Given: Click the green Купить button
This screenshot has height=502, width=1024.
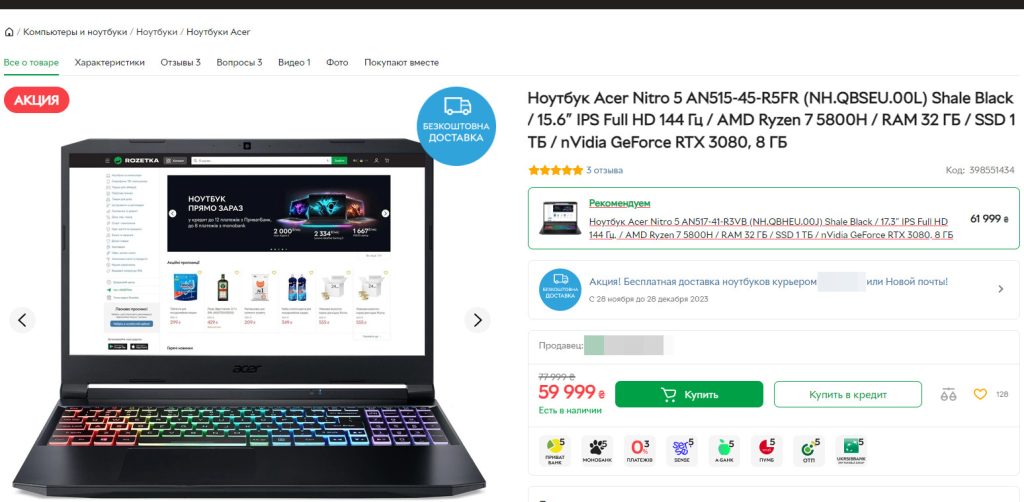Looking at the screenshot, I should click(689, 394).
